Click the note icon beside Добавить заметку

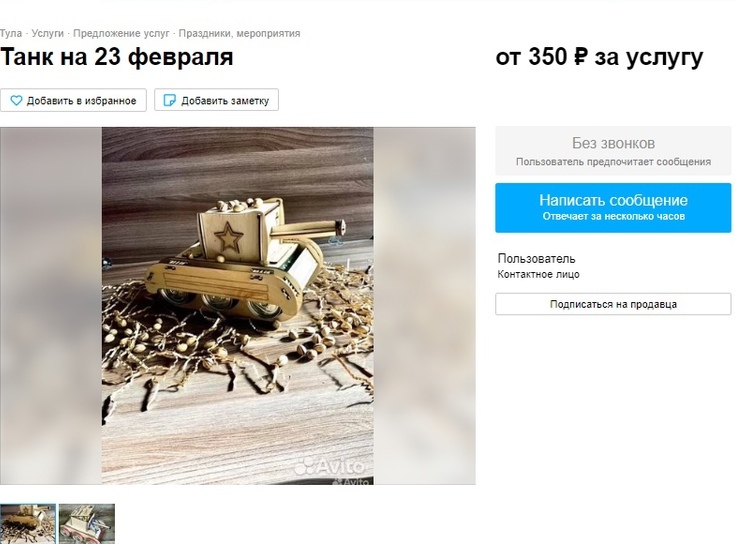[169, 100]
